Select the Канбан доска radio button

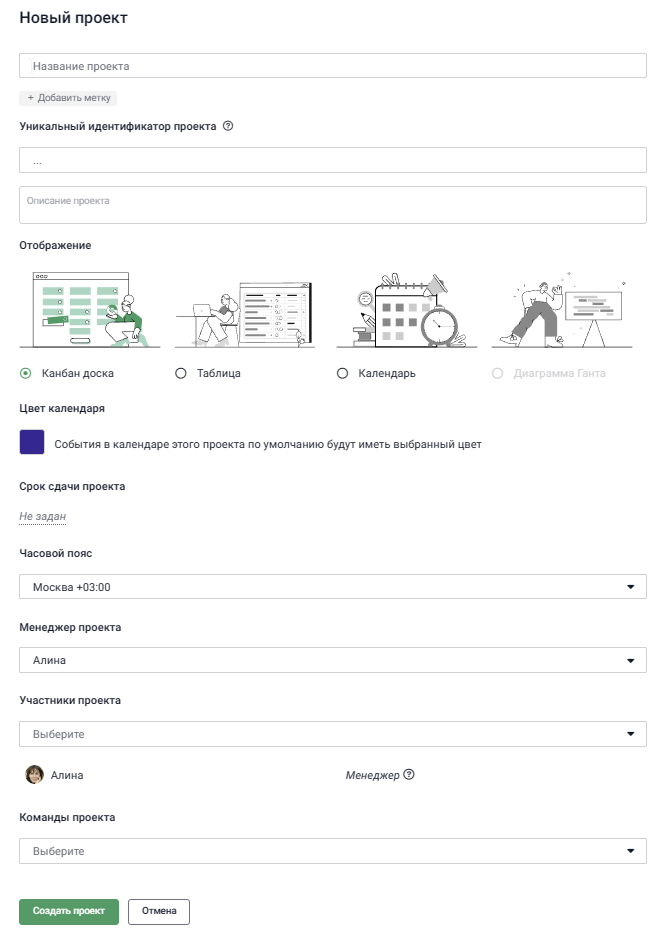pyautogui.click(x=26, y=373)
